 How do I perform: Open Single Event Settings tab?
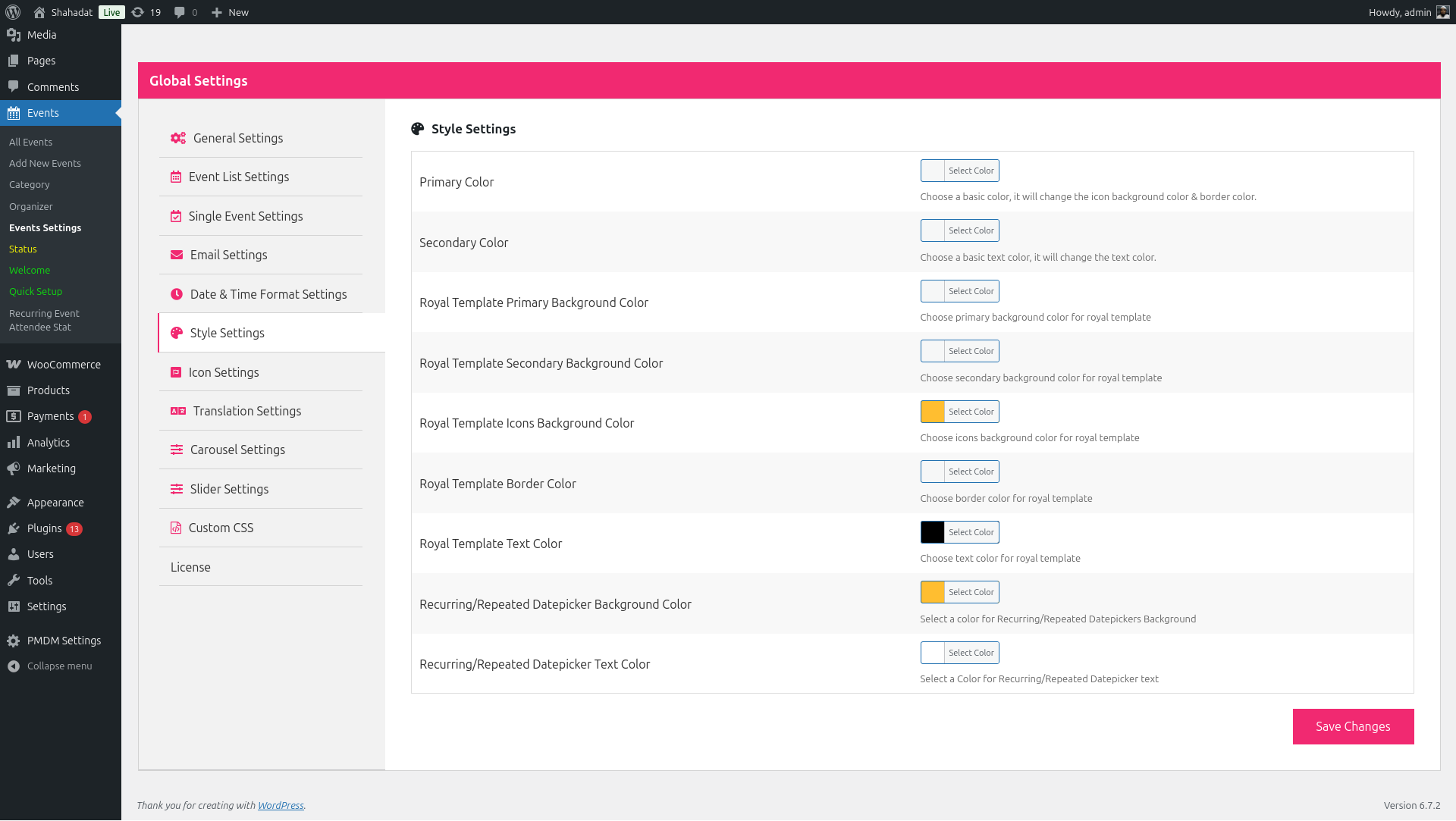click(x=261, y=216)
